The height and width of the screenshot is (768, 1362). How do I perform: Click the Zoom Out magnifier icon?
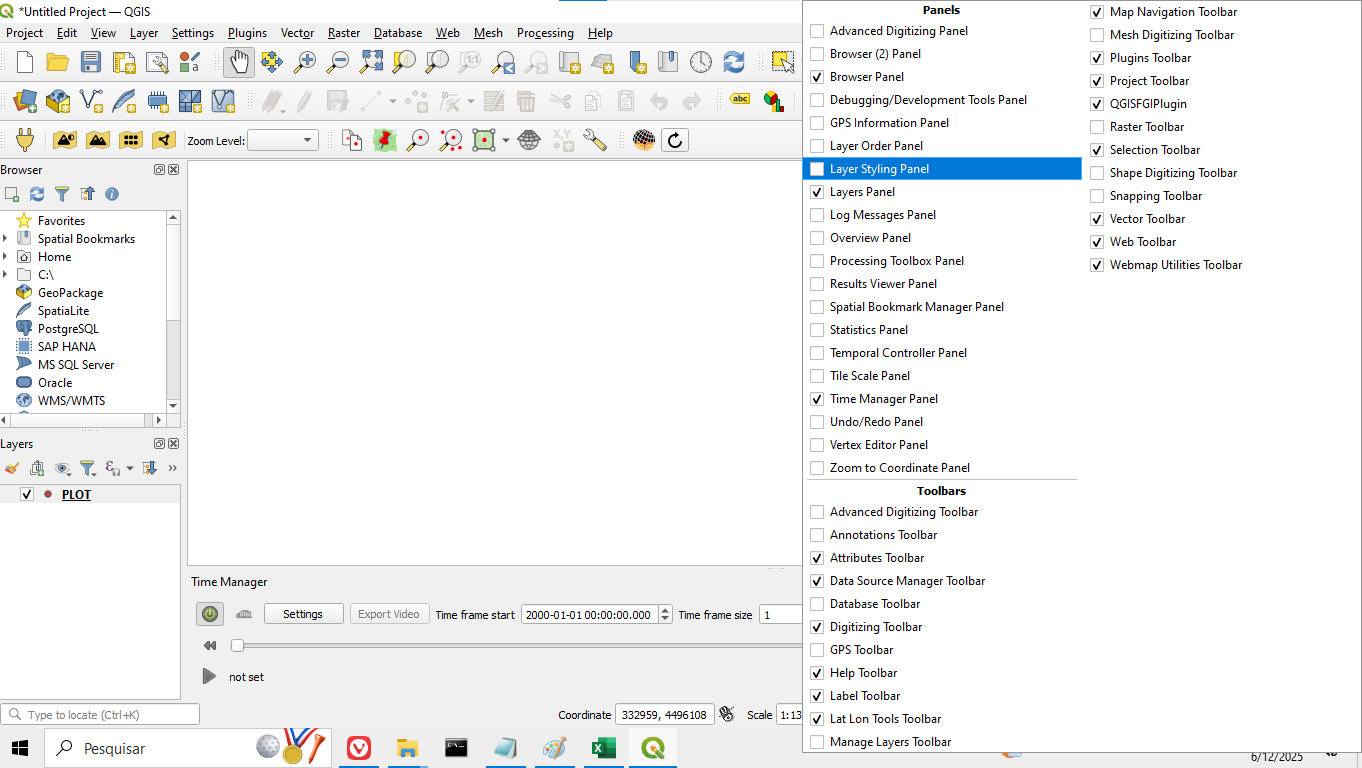338,62
